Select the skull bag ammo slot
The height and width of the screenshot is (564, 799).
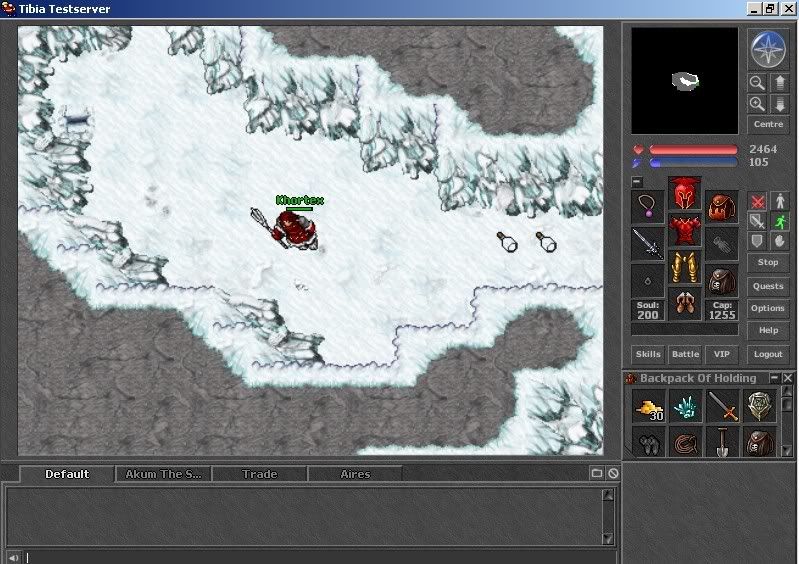tap(722, 280)
